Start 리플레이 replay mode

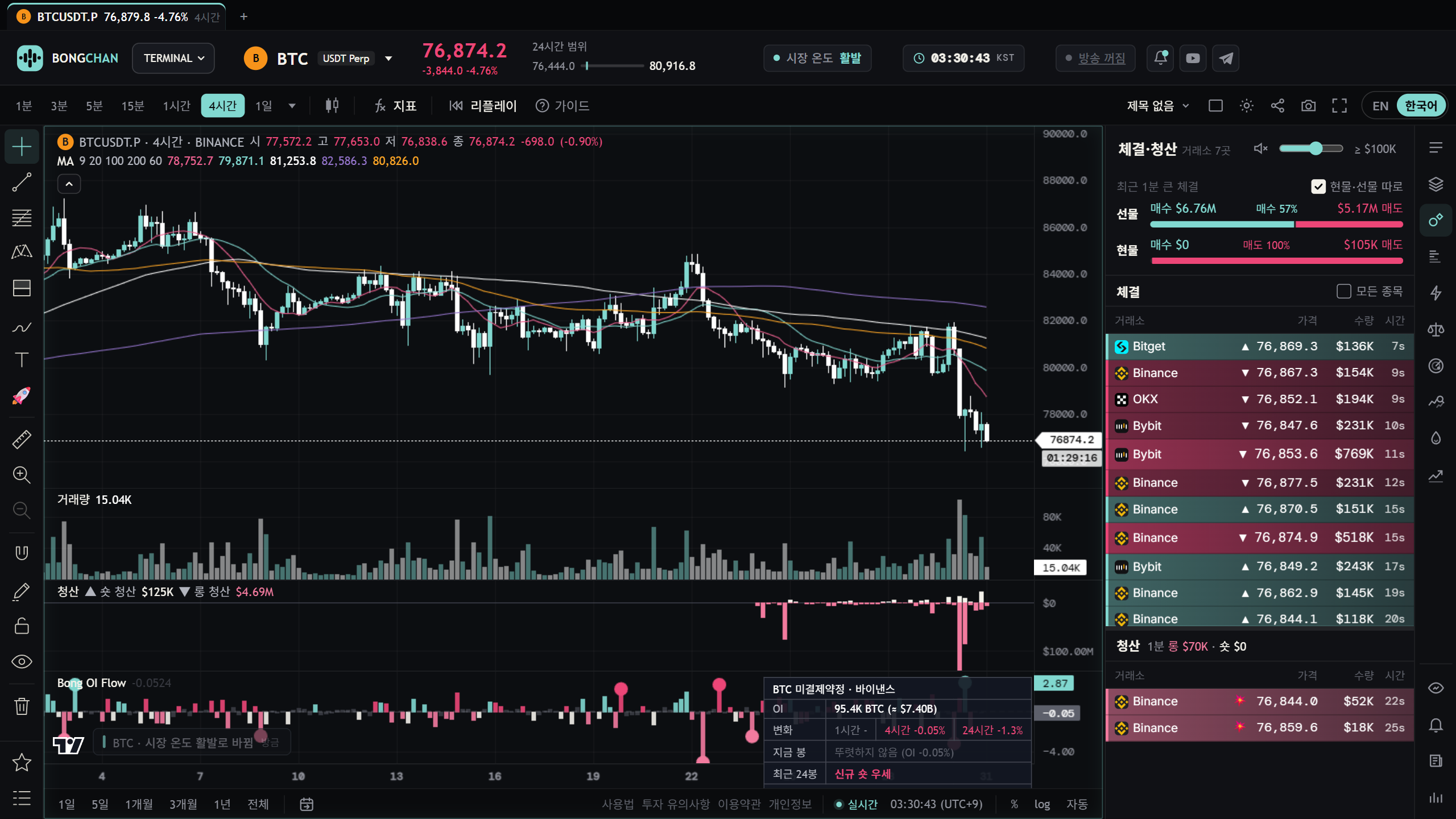click(483, 106)
